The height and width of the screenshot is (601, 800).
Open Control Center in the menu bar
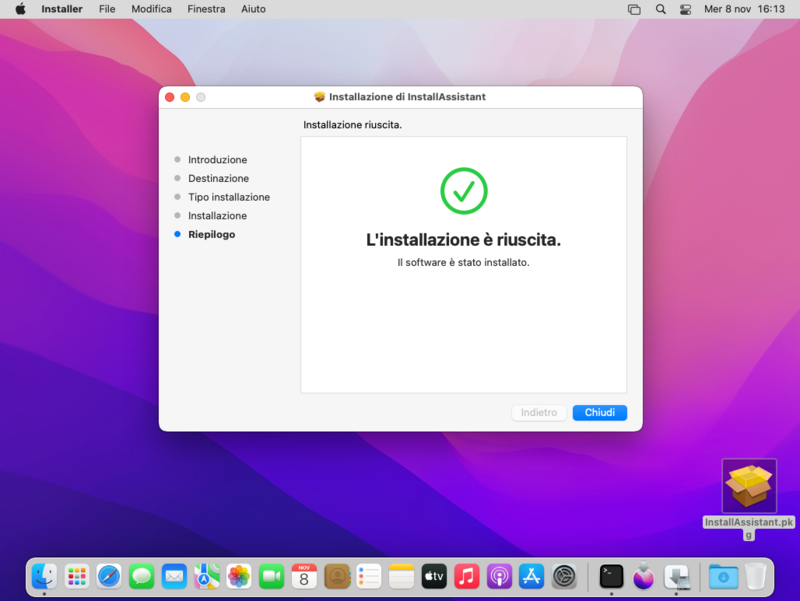pos(685,9)
